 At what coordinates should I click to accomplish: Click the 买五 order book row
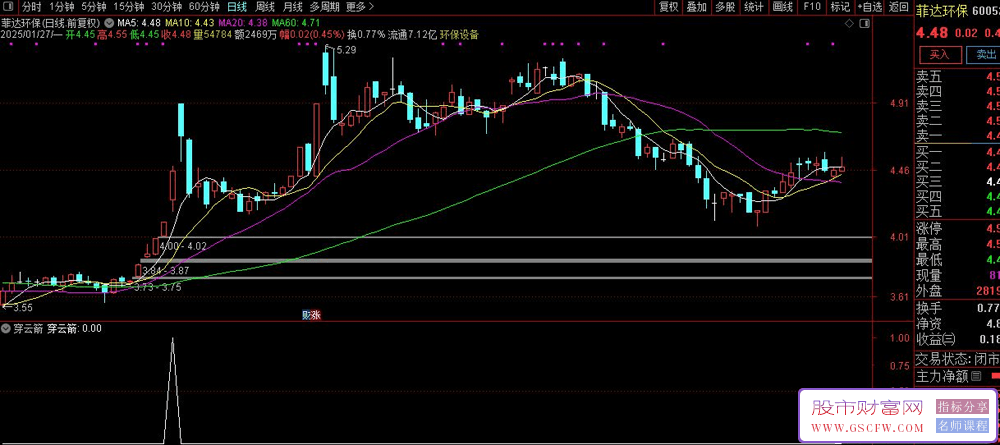point(957,210)
